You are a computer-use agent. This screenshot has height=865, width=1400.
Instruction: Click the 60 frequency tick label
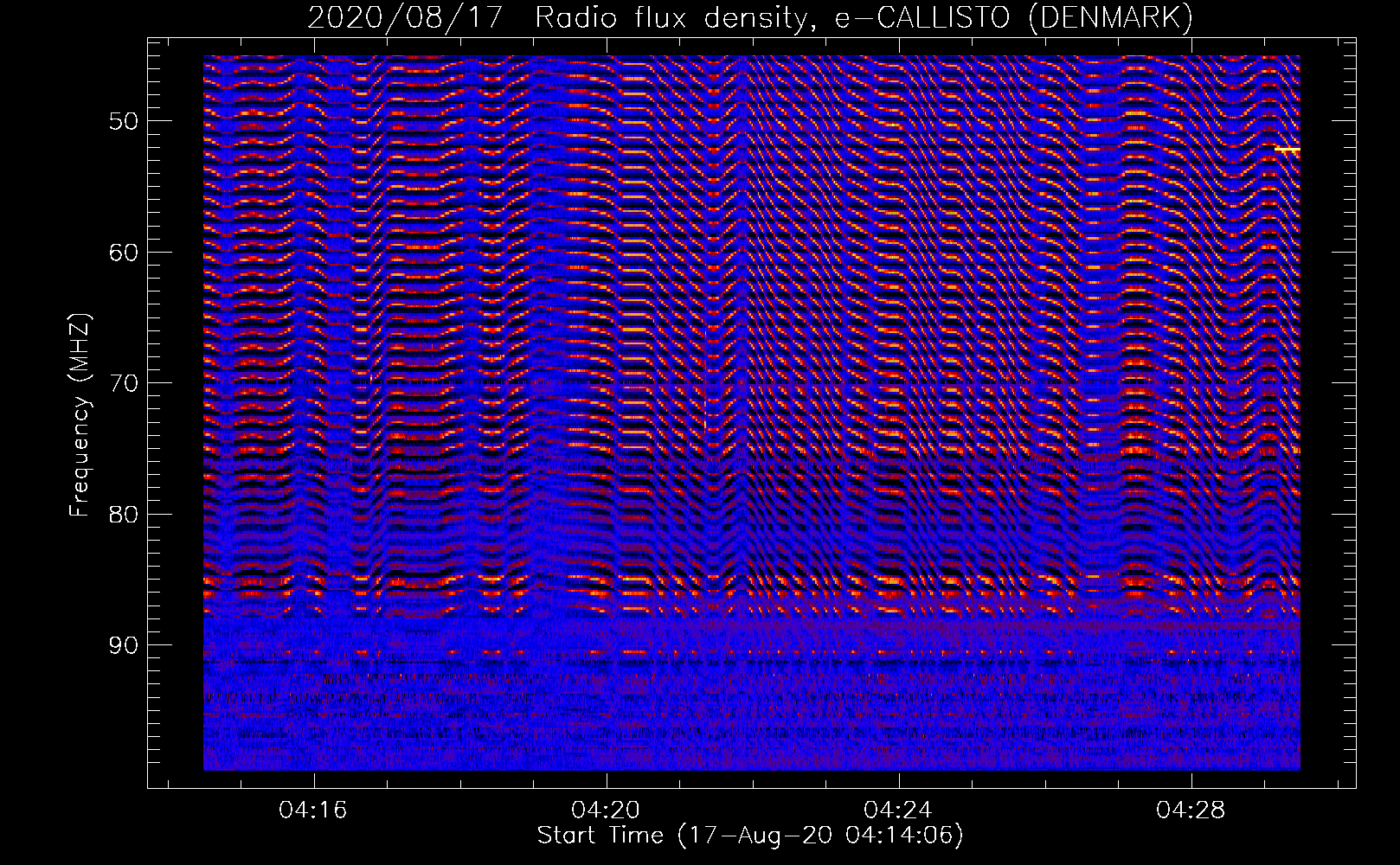(x=125, y=252)
